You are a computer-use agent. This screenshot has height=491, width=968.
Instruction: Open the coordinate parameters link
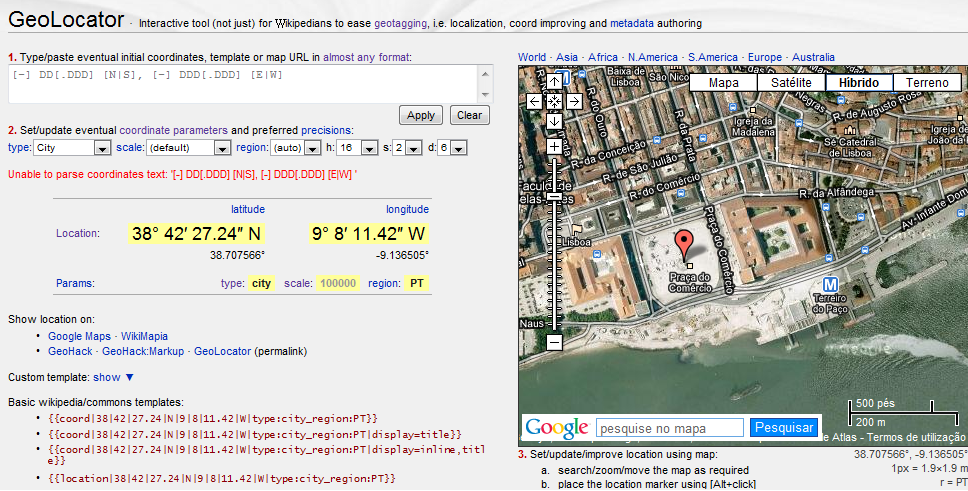tap(173, 130)
